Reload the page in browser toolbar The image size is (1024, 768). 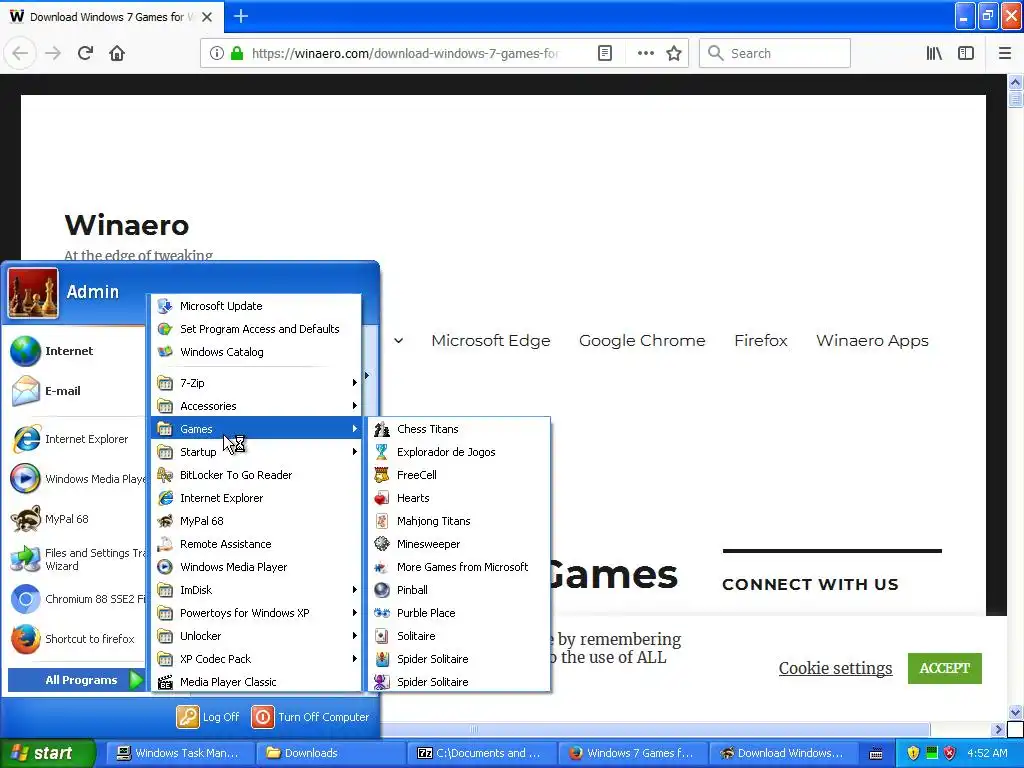85,53
